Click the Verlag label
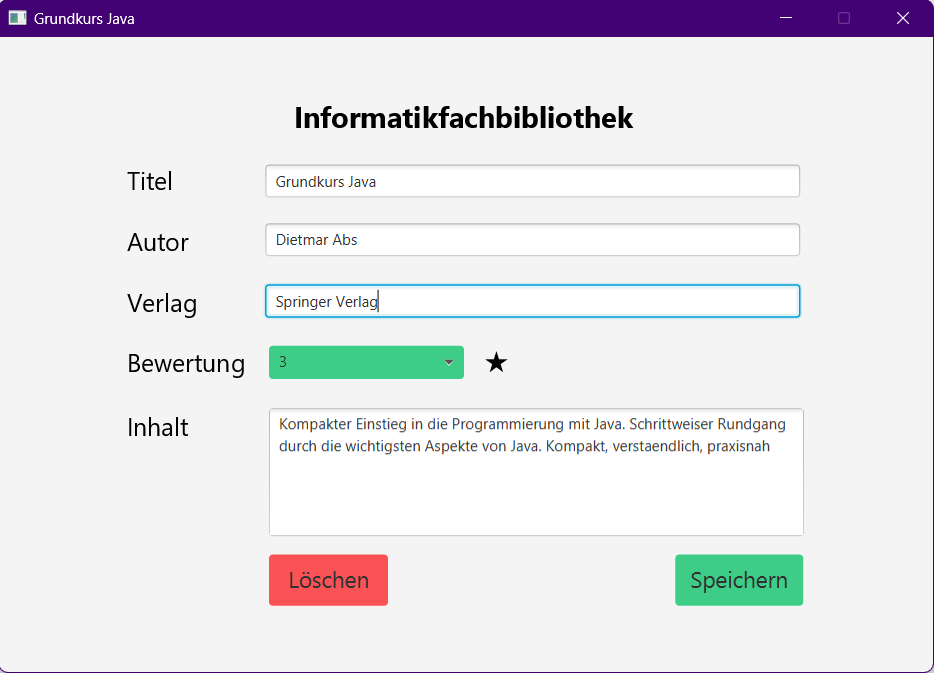The height and width of the screenshot is (673, 934). [162, 303]
